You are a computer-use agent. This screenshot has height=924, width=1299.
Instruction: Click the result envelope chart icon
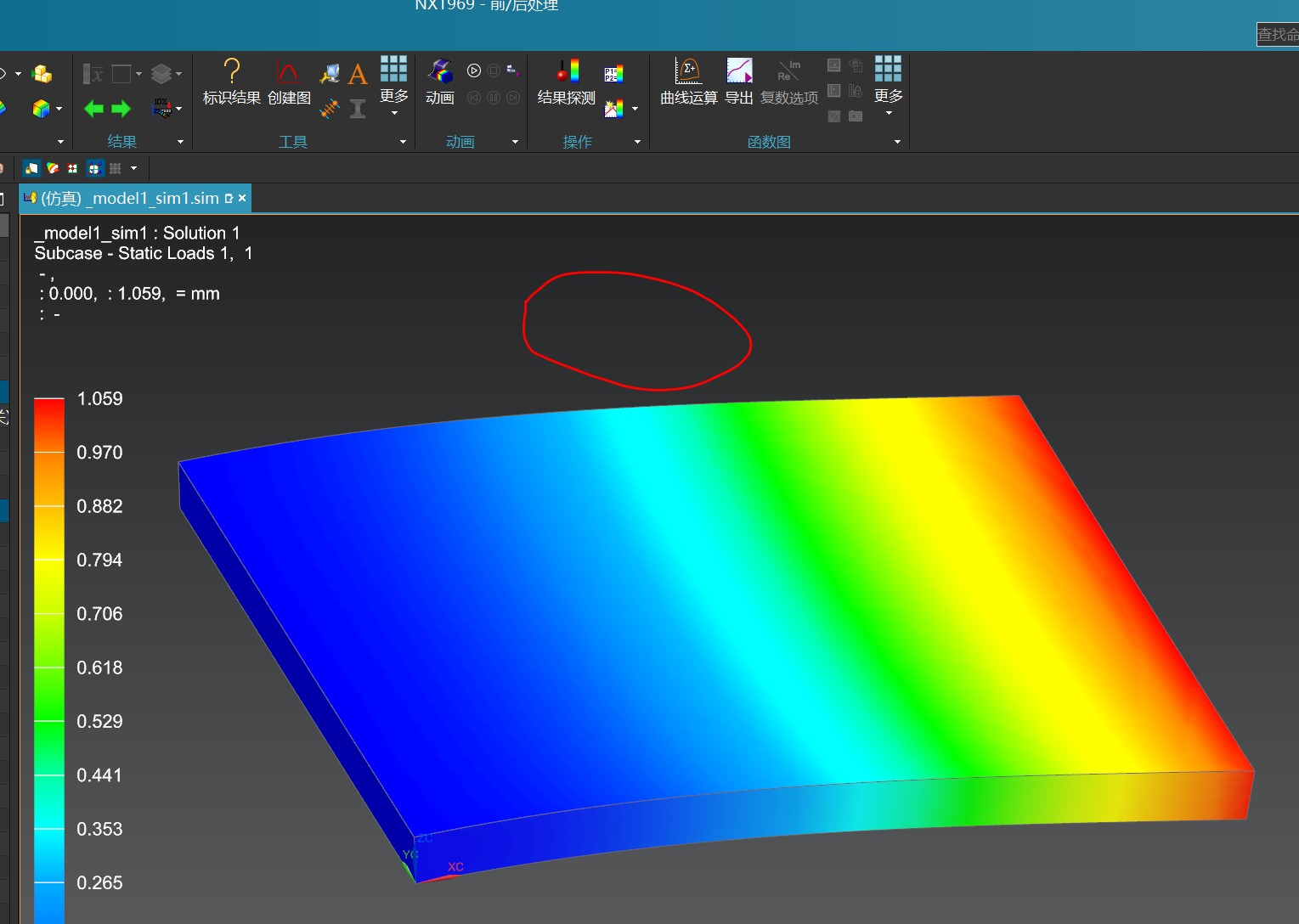pyautogui.click(x=613, y=109)
